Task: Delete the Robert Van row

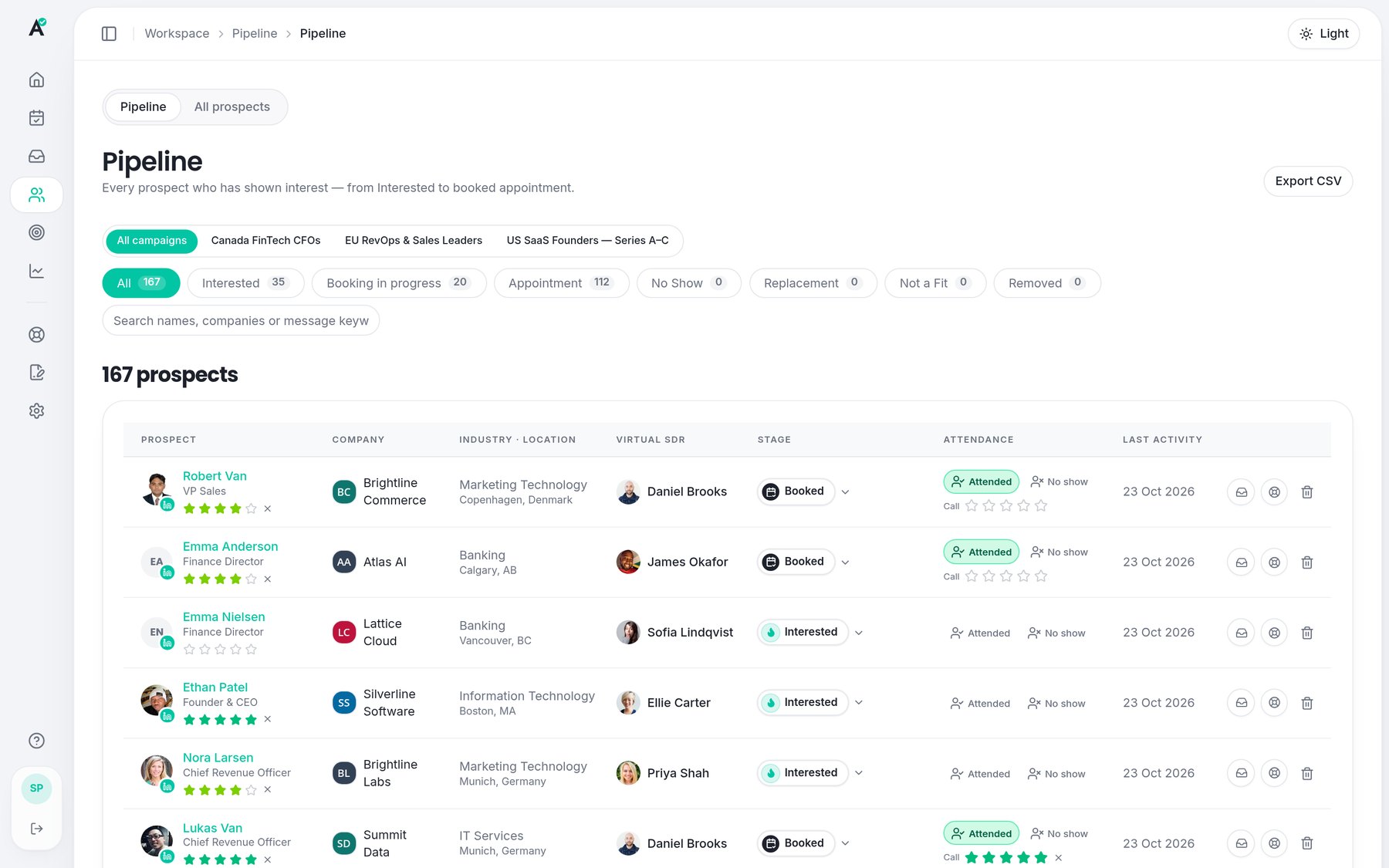Action: coord(1307,491)
